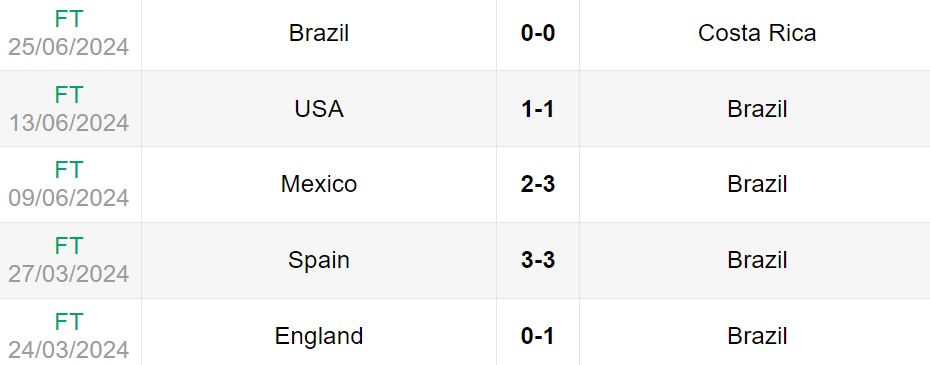This screenshot has width=930, height=365.
Task: Click Brazil opposite Mexico
Action: tap(757, 184)
